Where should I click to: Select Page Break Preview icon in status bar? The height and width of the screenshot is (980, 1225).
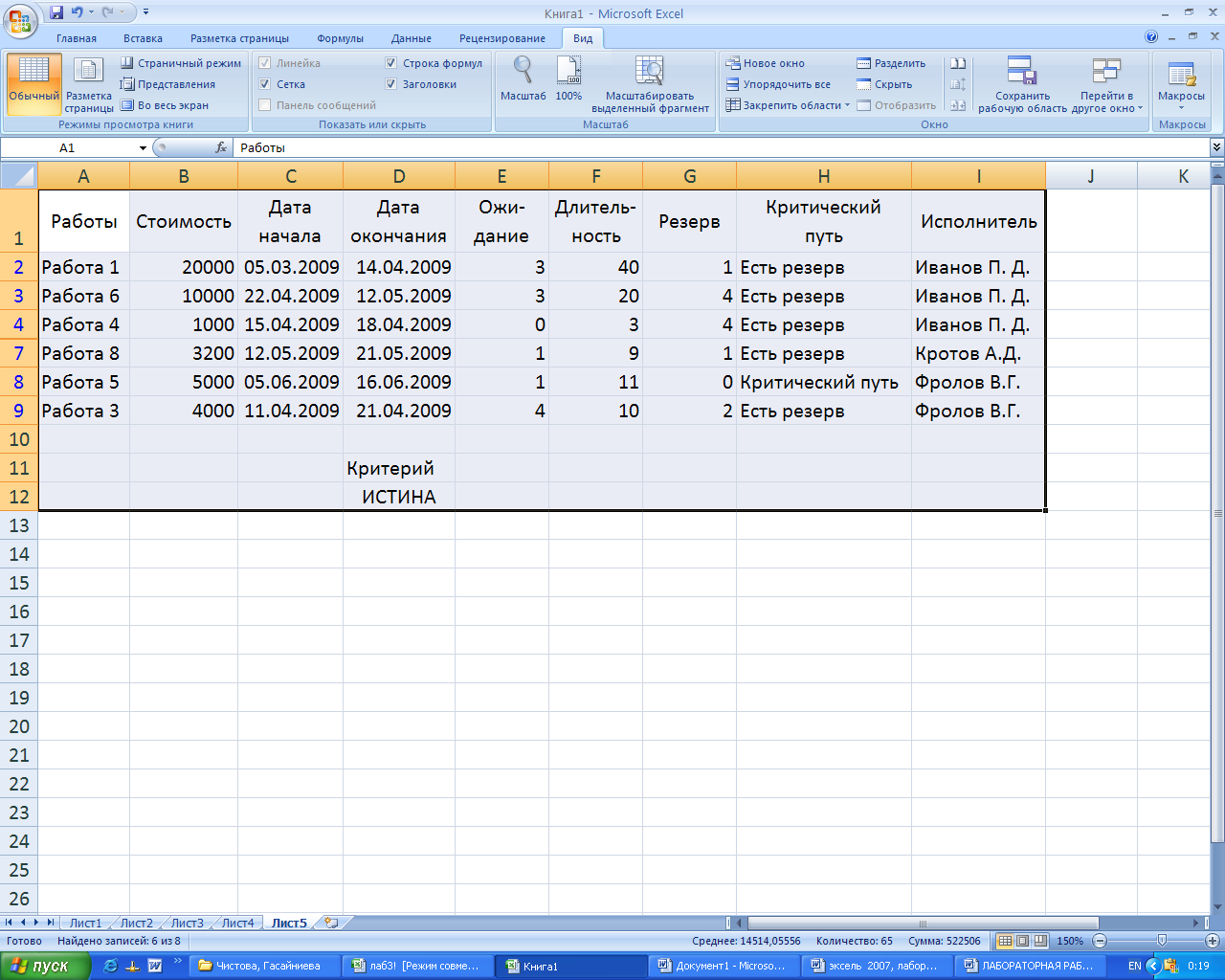pyautogui.click(x=1040, y=941)
